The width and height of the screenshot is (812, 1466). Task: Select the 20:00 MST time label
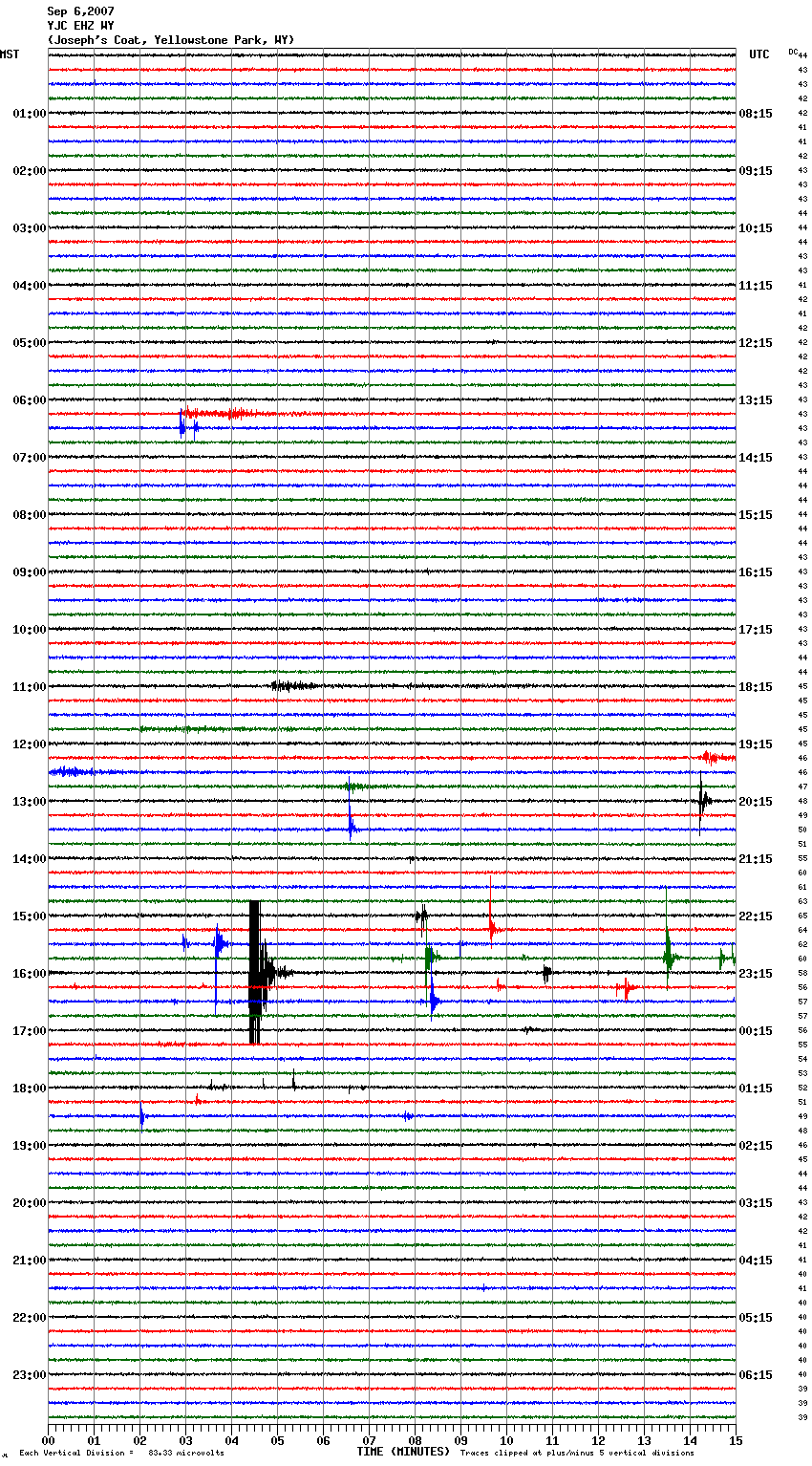[x=29, y=1203]
